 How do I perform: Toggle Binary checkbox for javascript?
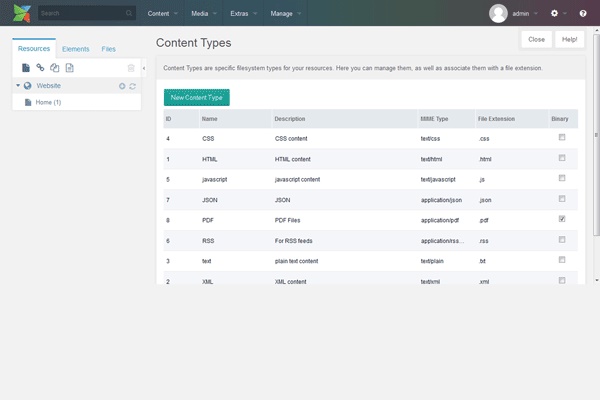[562, 178]
